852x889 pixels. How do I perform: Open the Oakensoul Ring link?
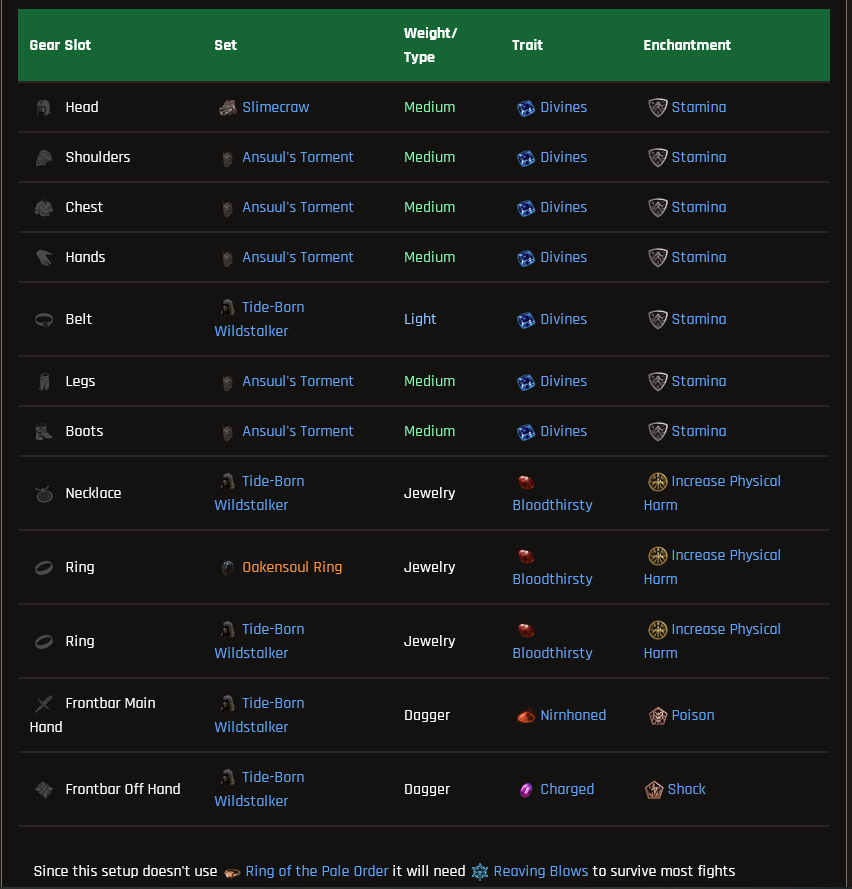pyautogui.click(x=292, y=567)
